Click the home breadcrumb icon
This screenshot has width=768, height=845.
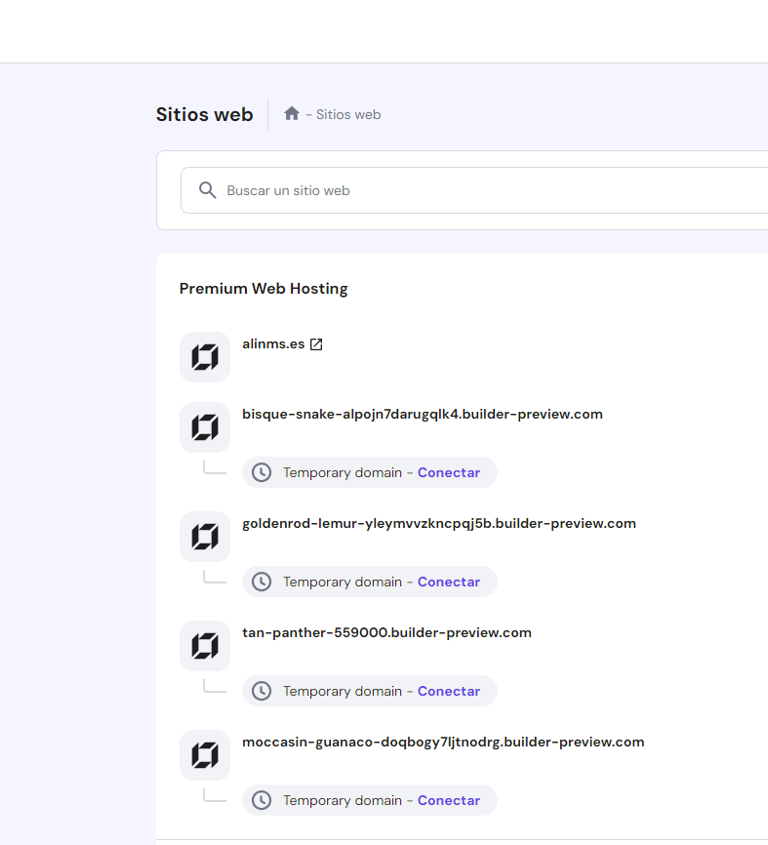[292, 113]
